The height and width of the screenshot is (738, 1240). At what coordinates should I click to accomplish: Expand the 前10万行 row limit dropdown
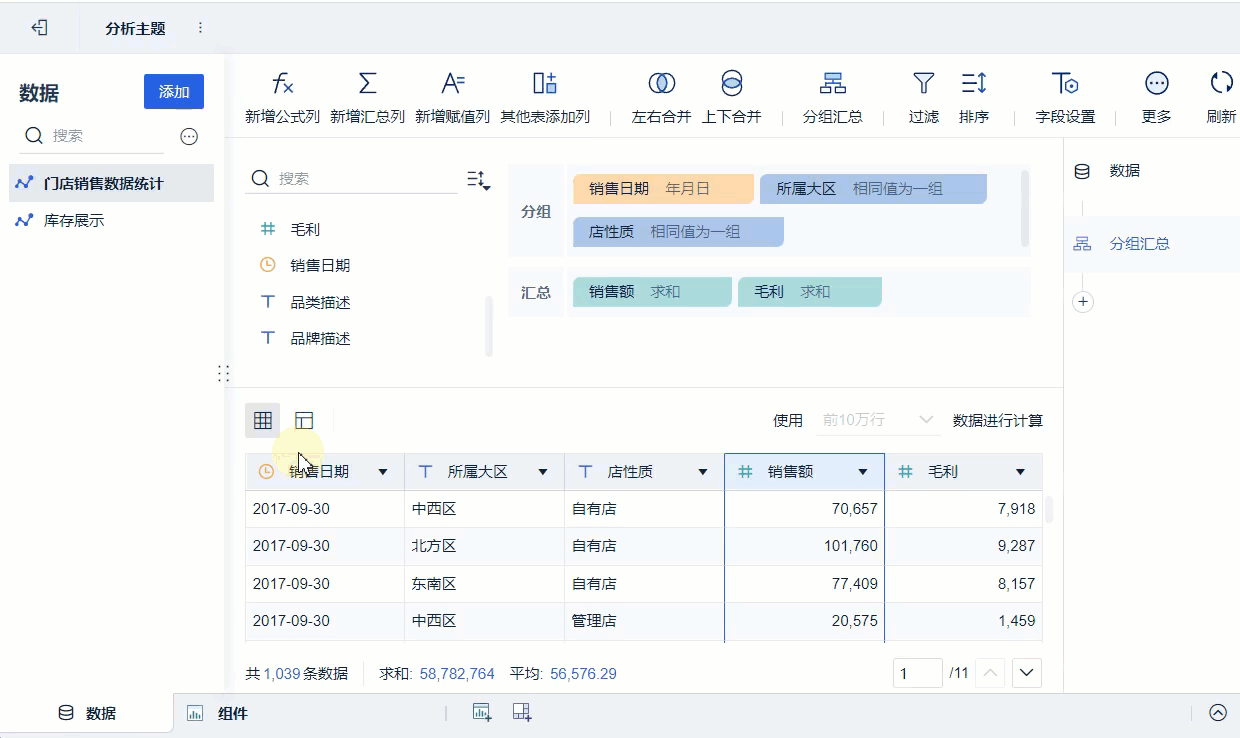pyautogui.click(x=925, y=421)
